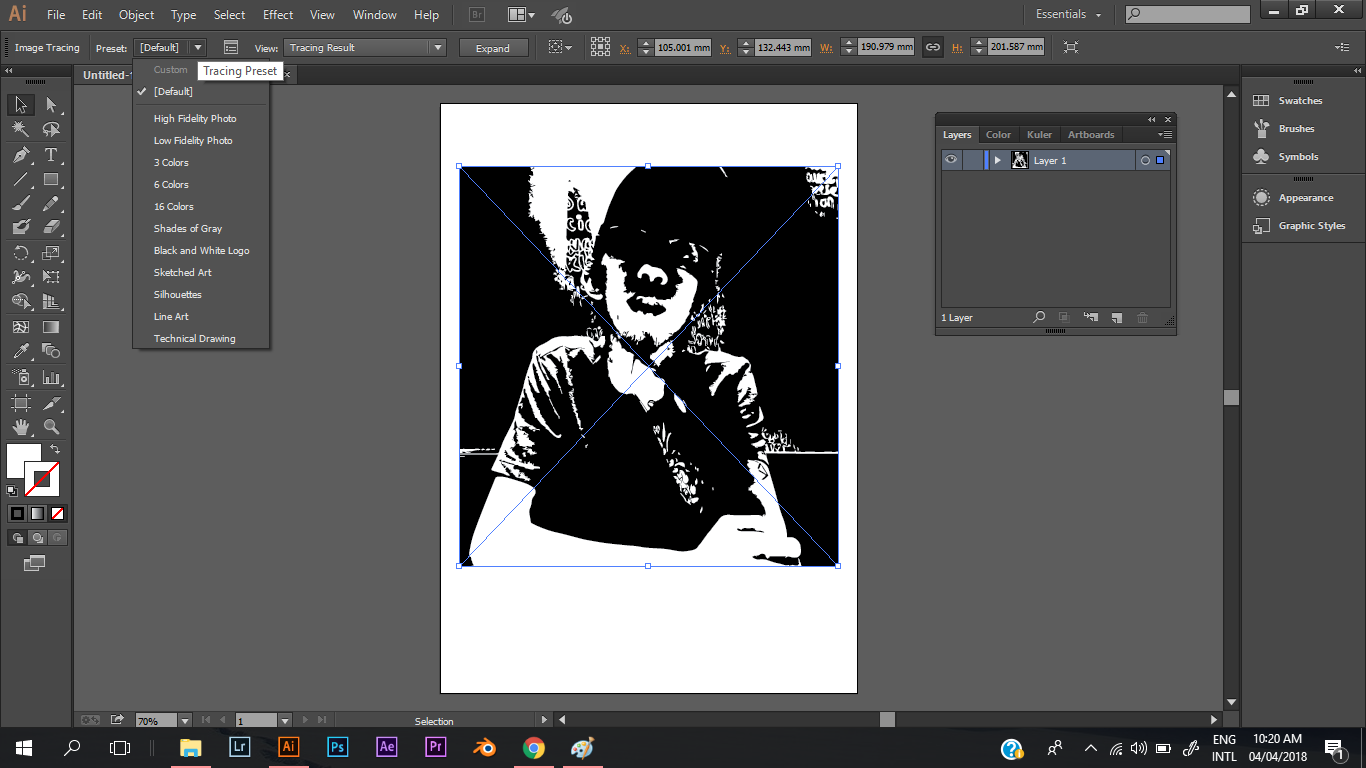Select the Rectangle tool

tap(51, 180)
